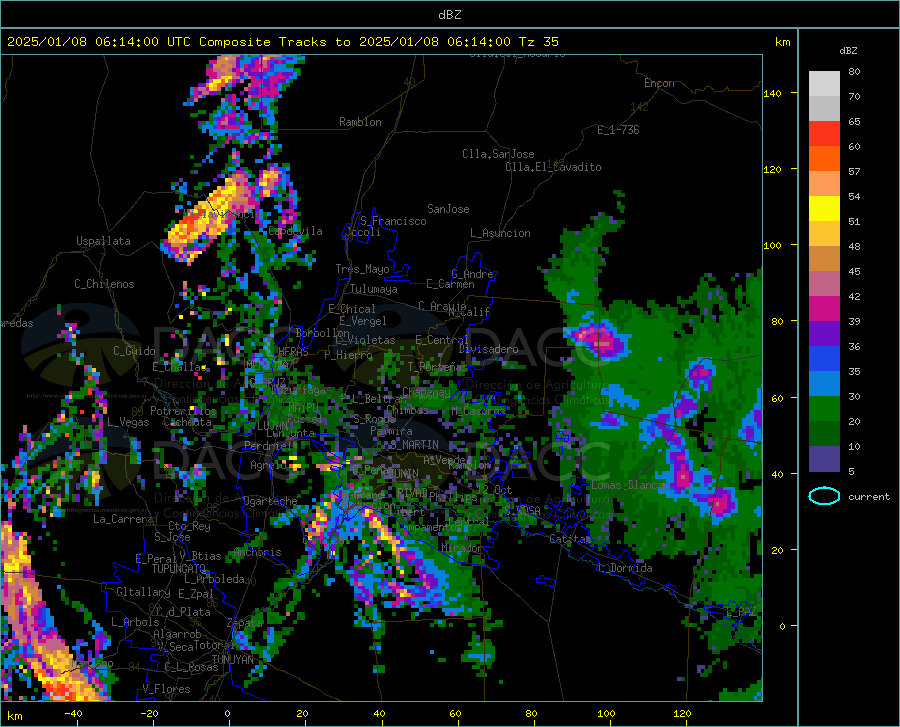This screenshot has height=727, width=900.
Task: Click the 'Zapata' map label
Action: 245,623
